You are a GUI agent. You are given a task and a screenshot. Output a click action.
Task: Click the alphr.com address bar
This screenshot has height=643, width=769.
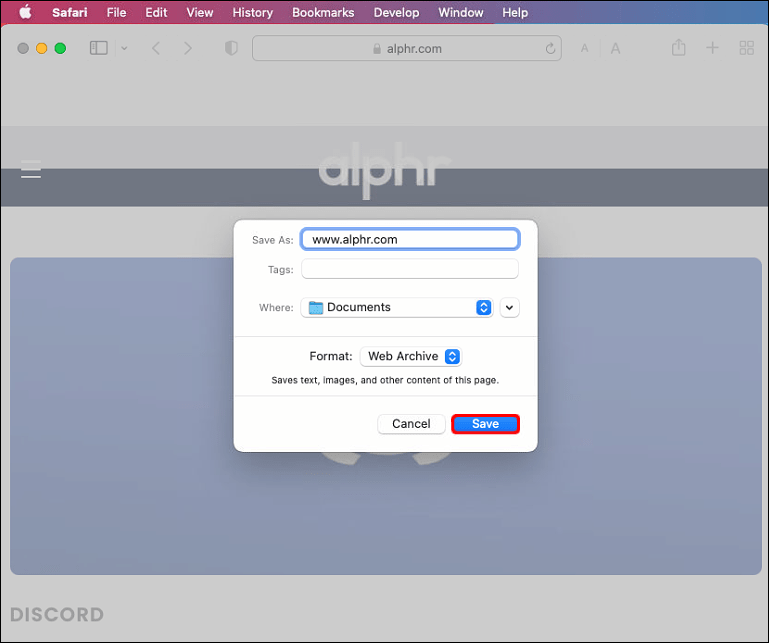pos(407,48)
